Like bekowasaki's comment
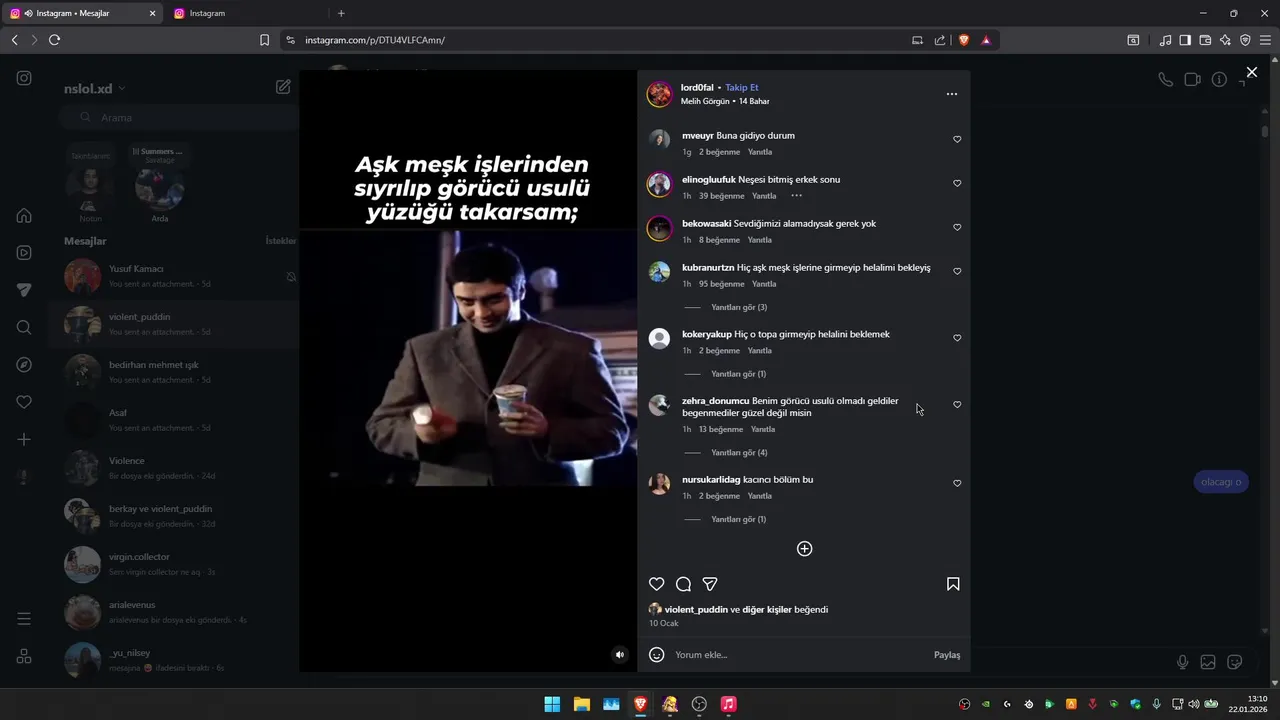This screenshot has height=720, width=1280. (x=957, y=228)
